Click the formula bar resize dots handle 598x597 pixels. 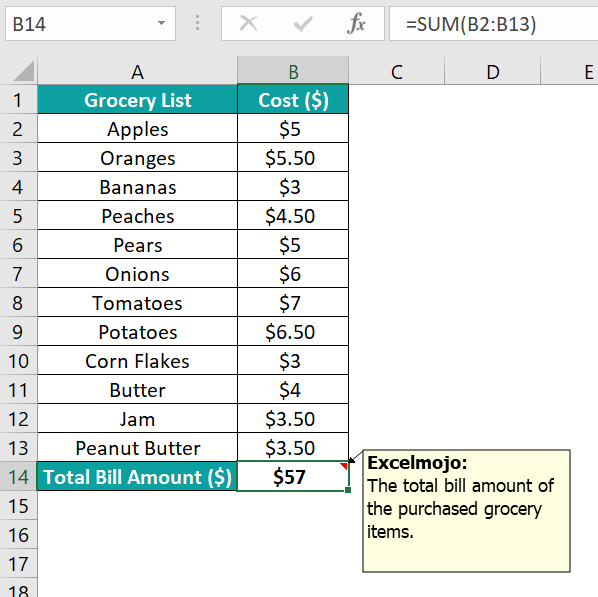[x=197, y=23]
